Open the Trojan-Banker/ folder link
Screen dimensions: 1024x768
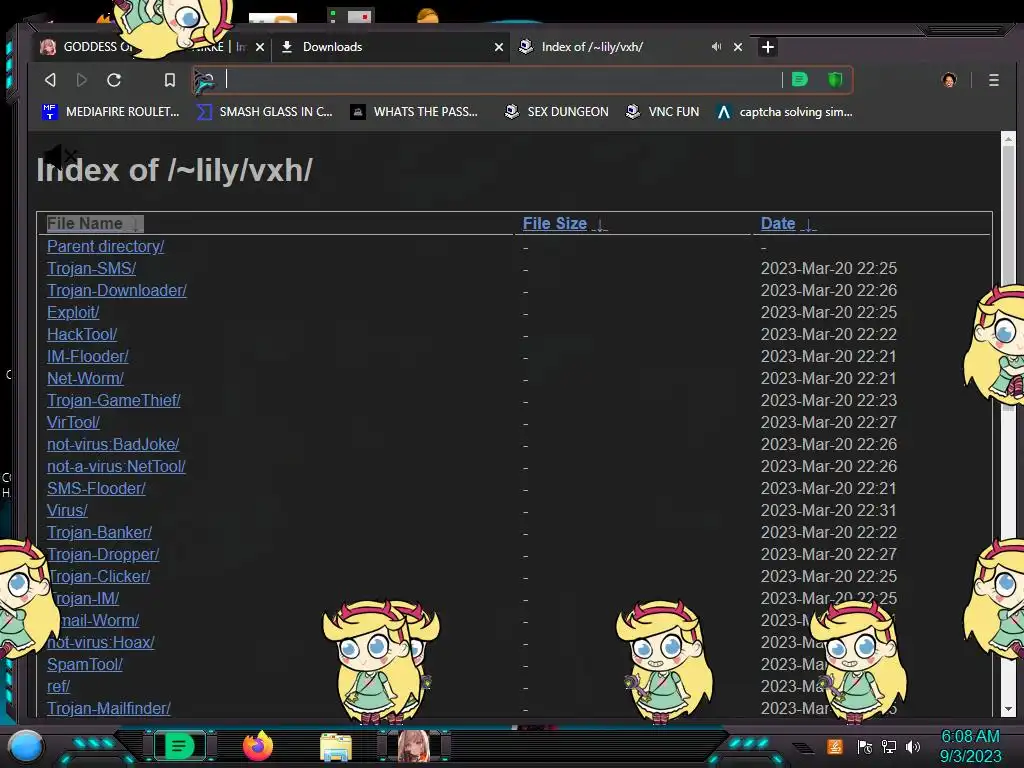tap(99, 532)
